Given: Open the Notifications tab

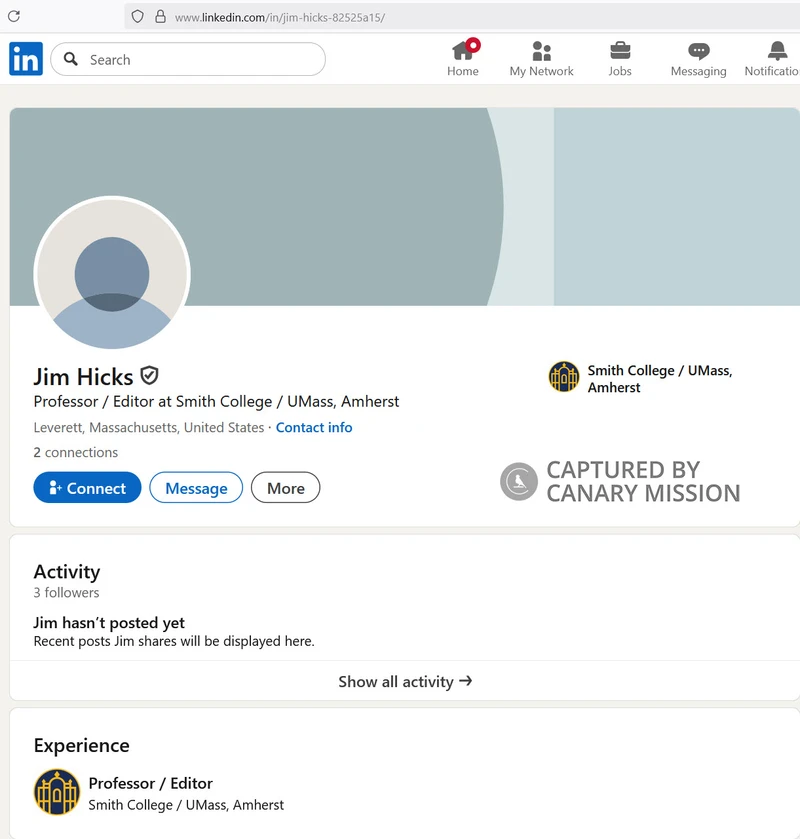Looking at the screenshot, I should click(773, 59).
